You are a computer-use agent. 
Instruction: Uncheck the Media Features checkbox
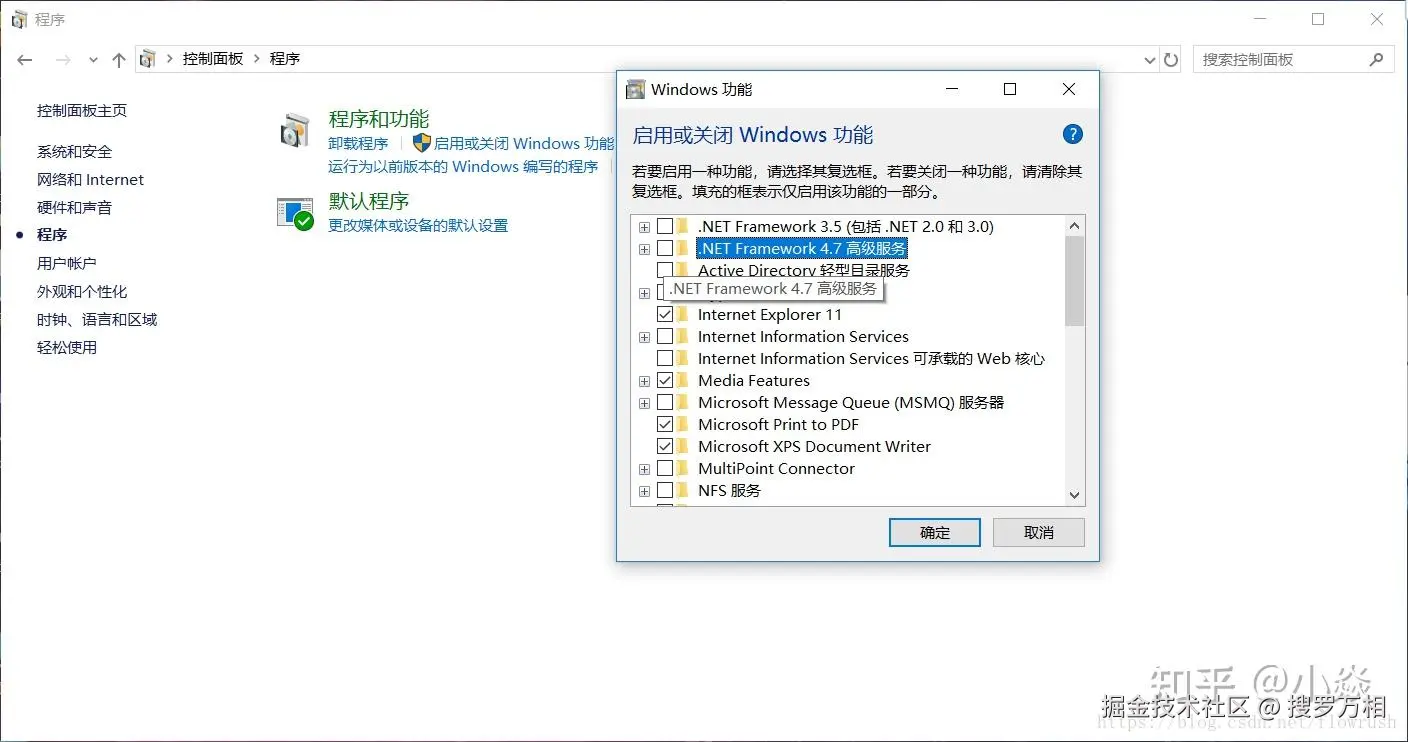point(665,380)
